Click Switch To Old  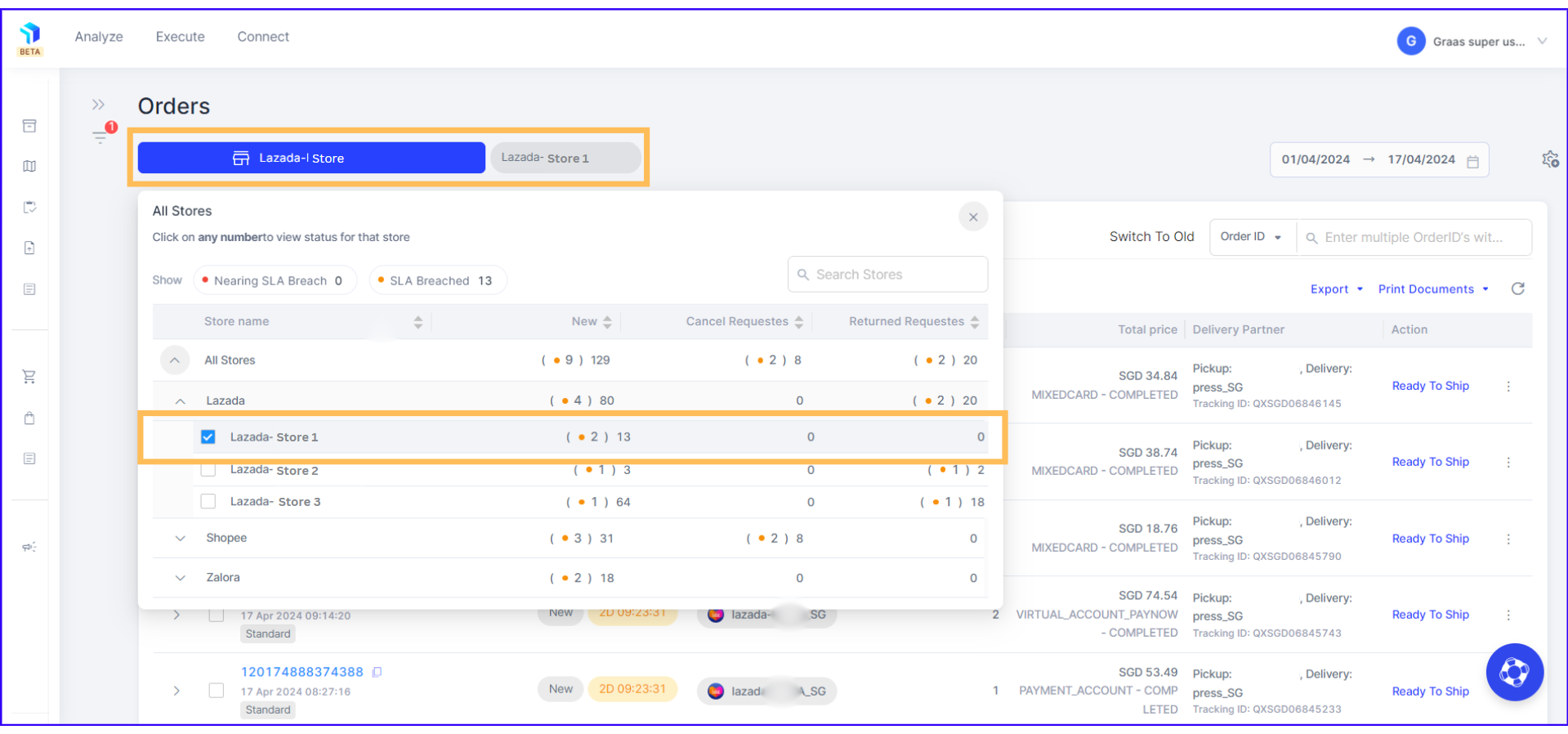(1151, 237)
